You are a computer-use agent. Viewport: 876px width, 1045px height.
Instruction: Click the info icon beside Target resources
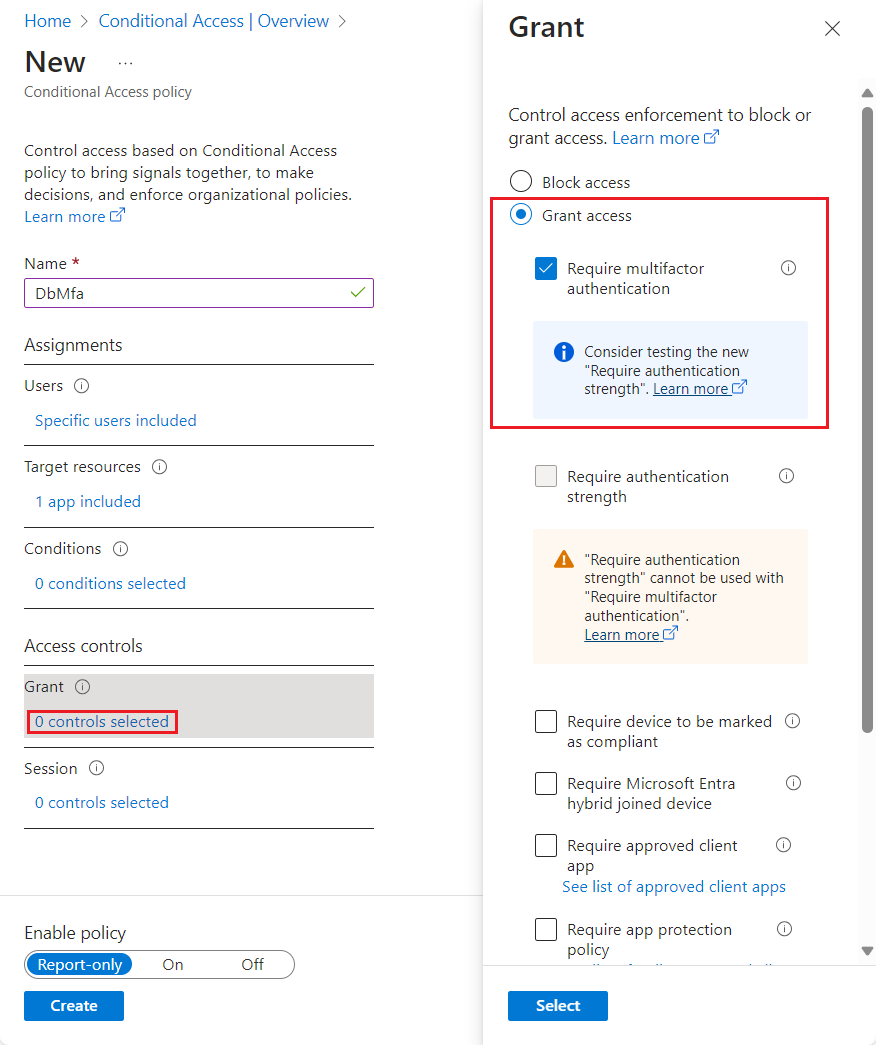[160, 467]
